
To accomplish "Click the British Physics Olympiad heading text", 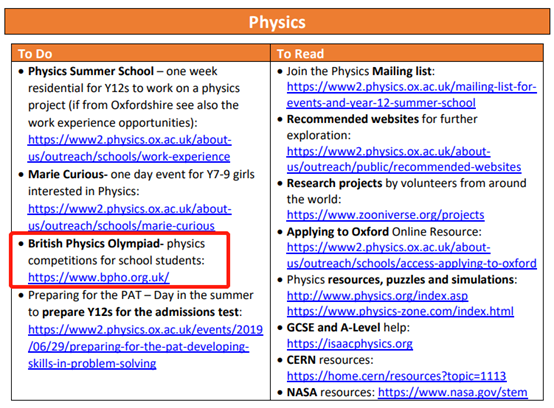I will 96,243.
